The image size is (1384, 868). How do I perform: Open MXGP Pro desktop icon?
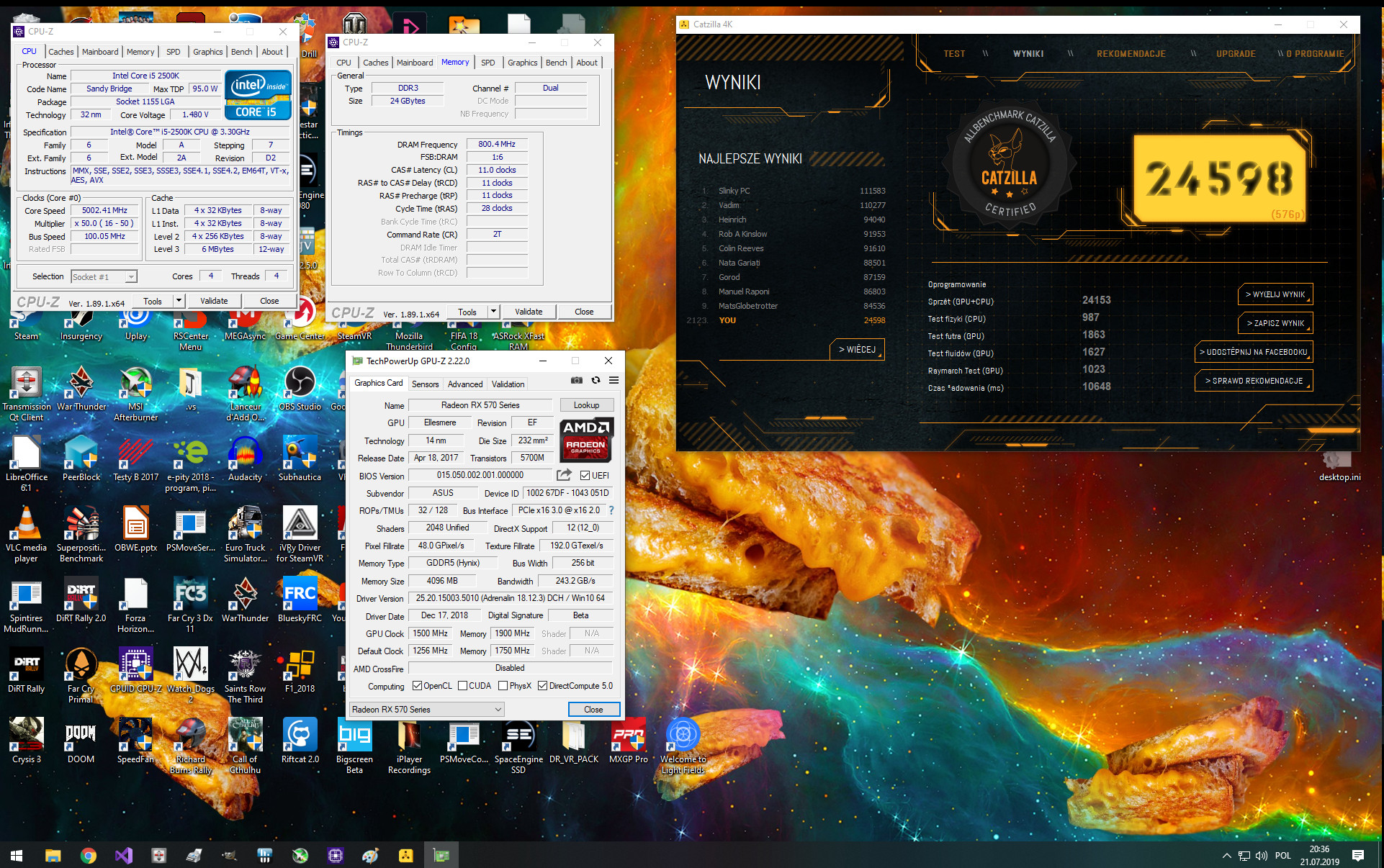point(628,741)
